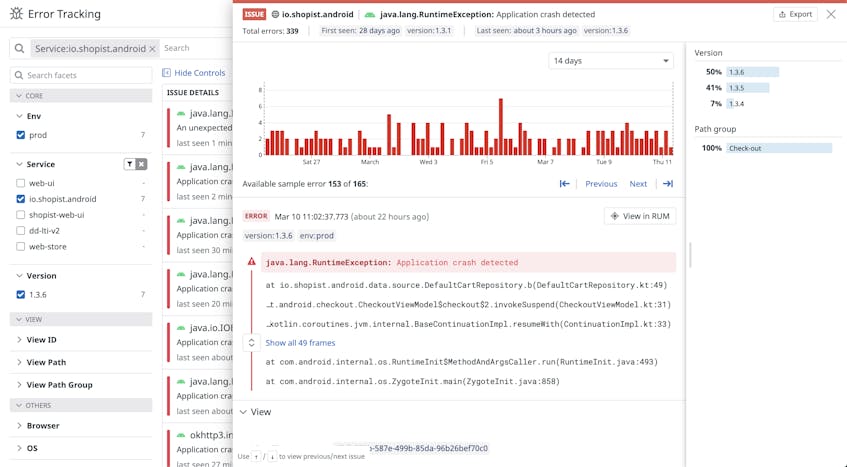Click the red ISSUE badge
Screen dimensions: 847x467
tap(254, 15)
